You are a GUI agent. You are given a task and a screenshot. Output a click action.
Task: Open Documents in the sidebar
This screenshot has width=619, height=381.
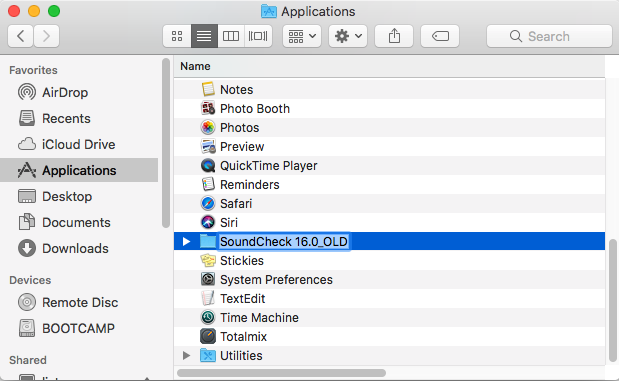pyautogui.click(x=79, y=222)
